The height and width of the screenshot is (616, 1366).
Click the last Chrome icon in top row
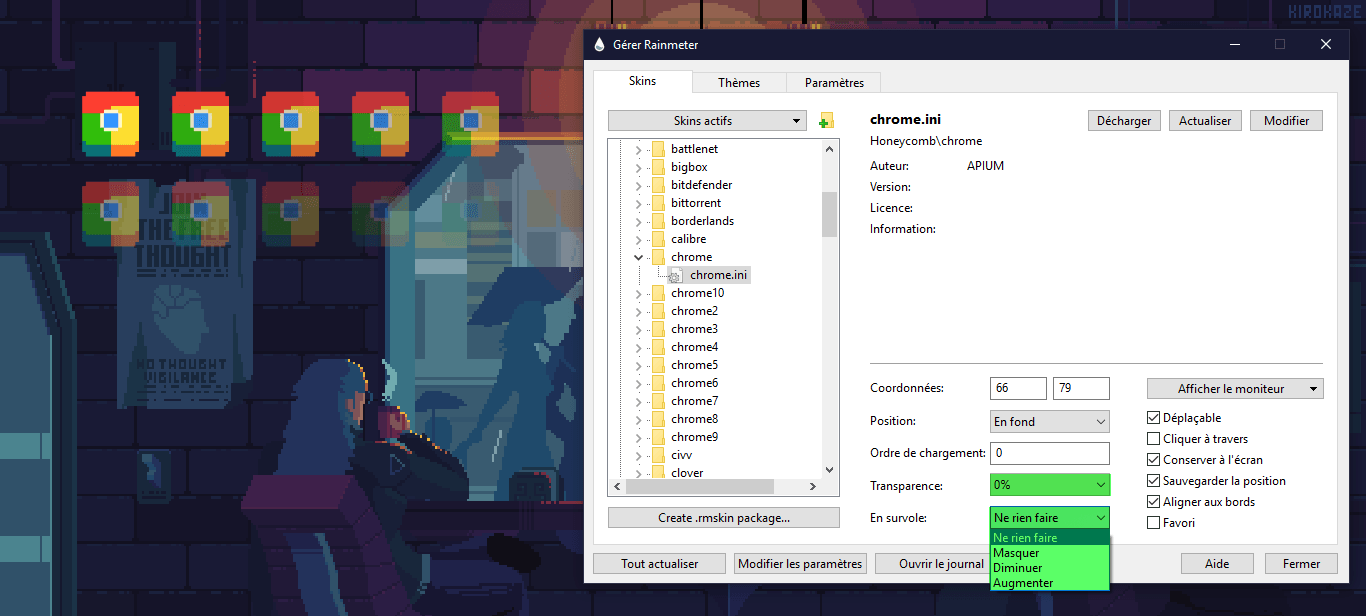click(x=470, y=124)
